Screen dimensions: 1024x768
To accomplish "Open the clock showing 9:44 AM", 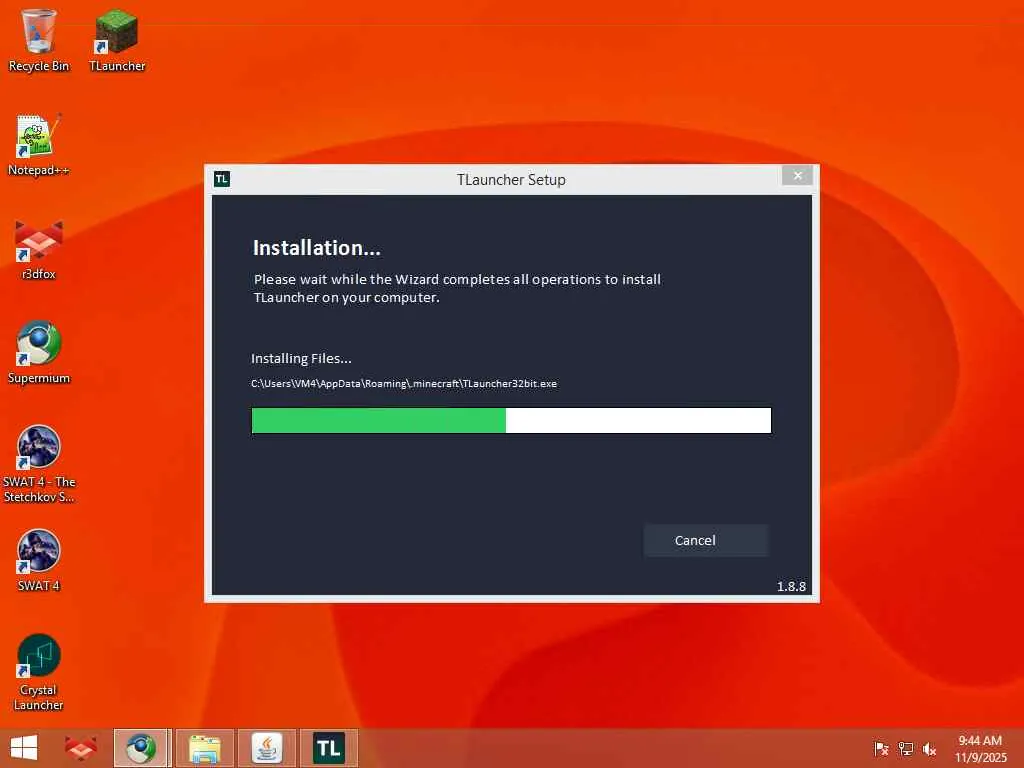I will tap(980, 748).
